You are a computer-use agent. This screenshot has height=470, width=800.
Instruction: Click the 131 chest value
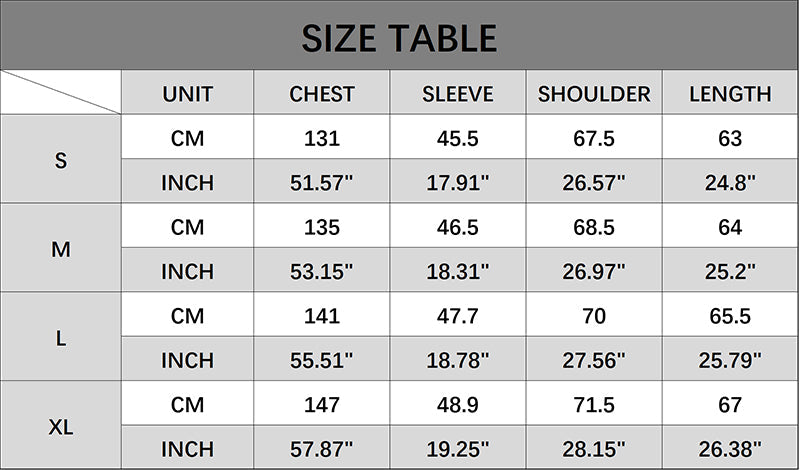[x=322, y=139]
